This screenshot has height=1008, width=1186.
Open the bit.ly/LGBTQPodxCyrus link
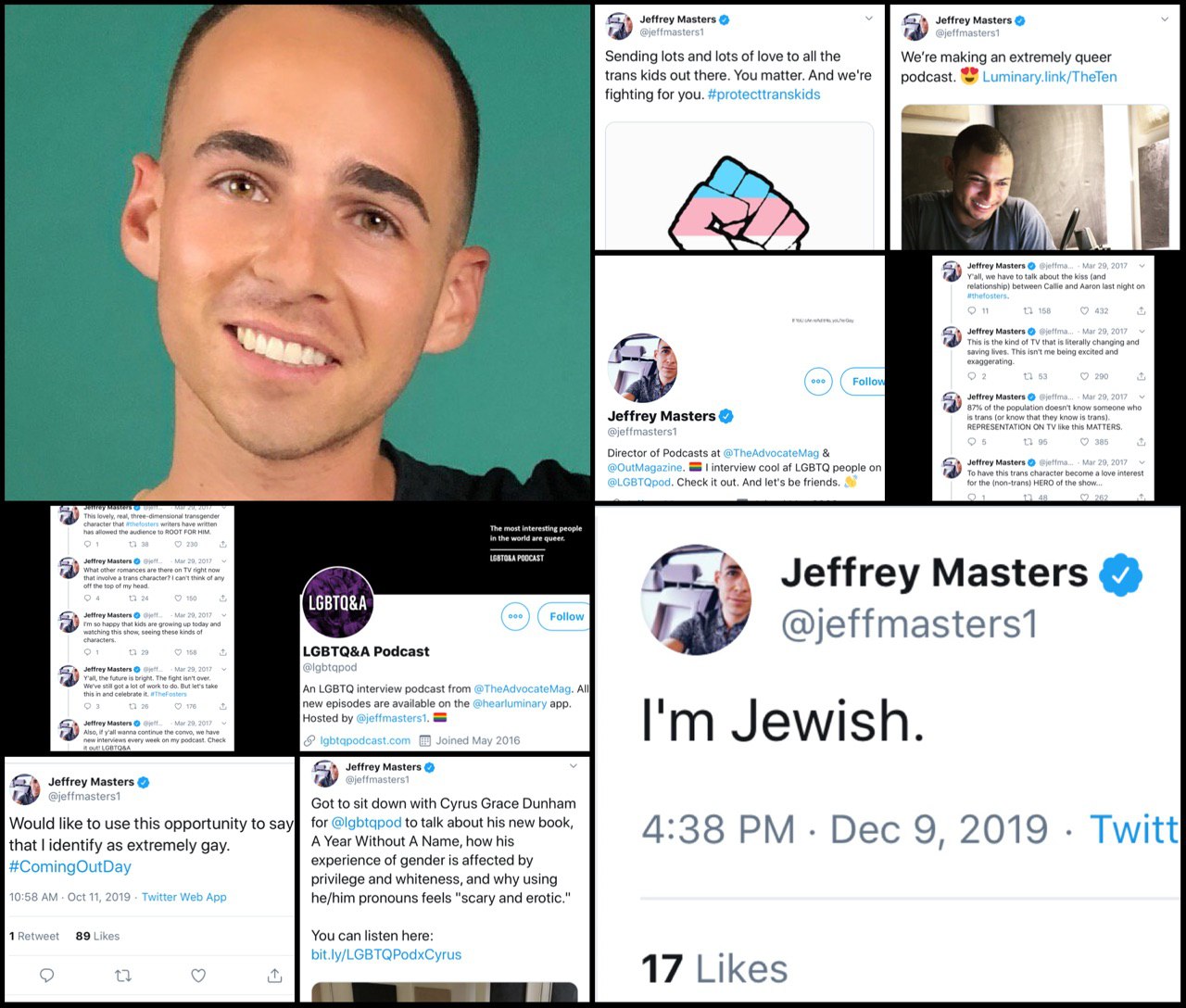coord(386,954)
